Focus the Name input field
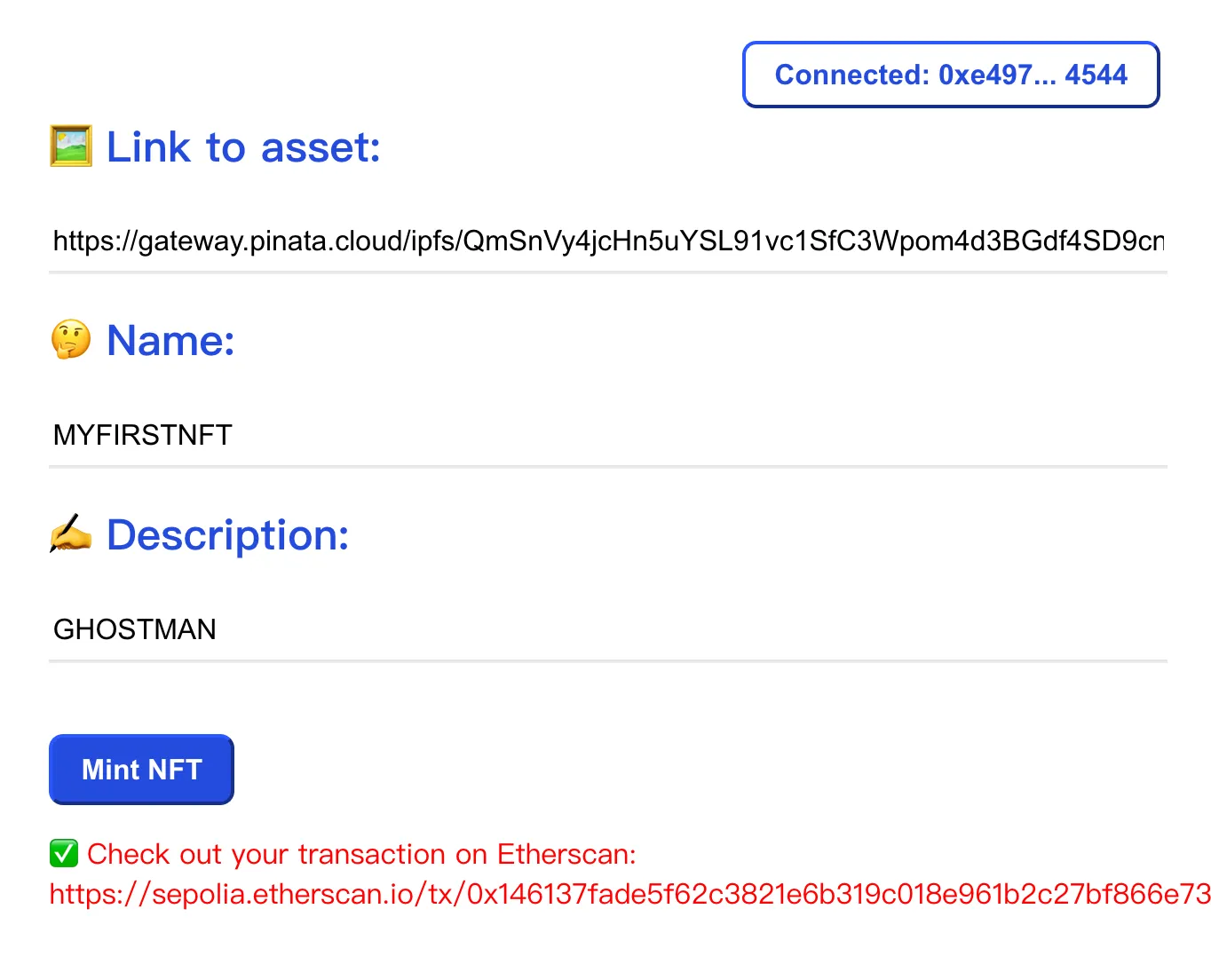Screen dimensions: 1211x980 pyautogui.click(x=607, y=435)
